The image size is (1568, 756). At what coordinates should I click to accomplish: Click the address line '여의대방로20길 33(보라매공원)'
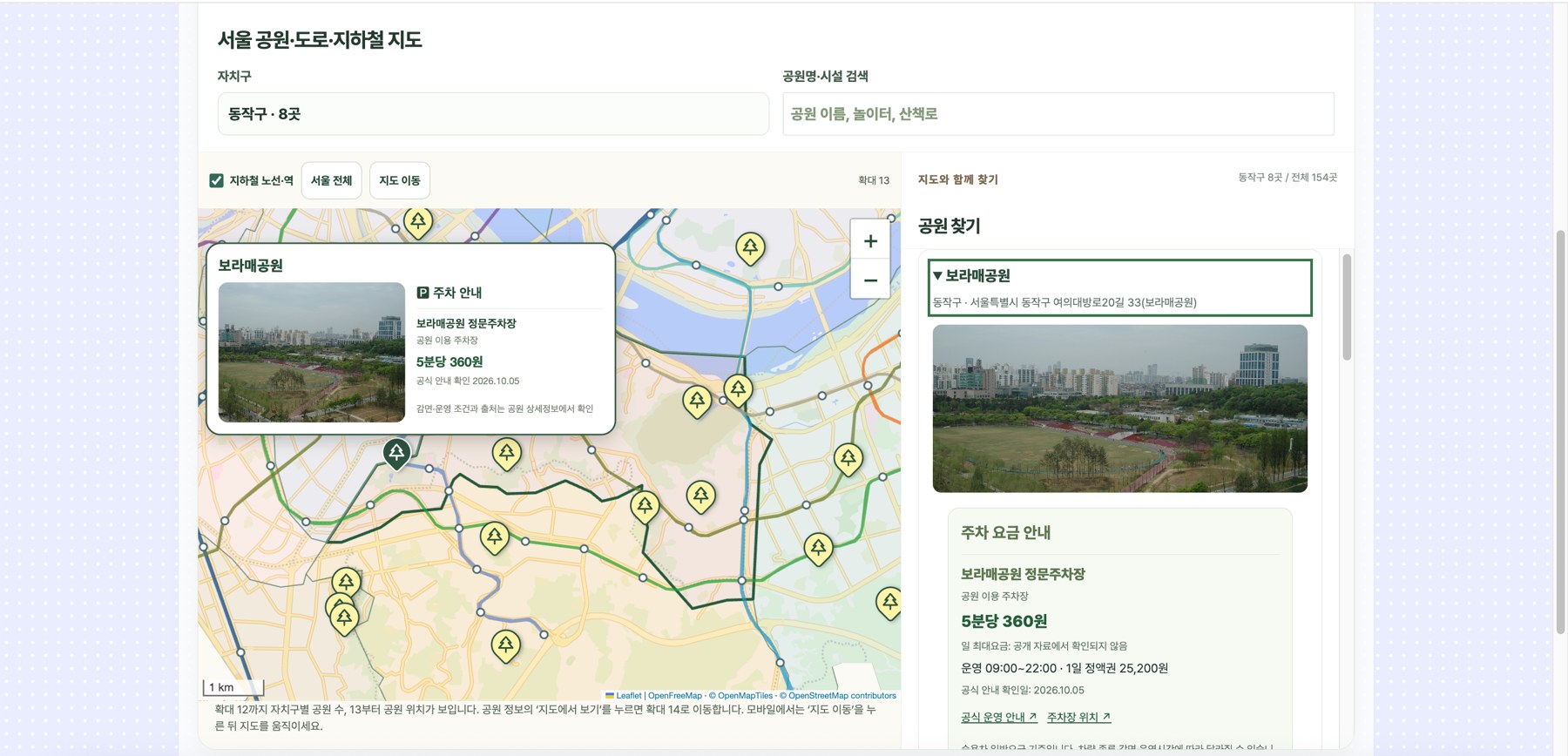pyautogui.click(x=1125, y=302)
